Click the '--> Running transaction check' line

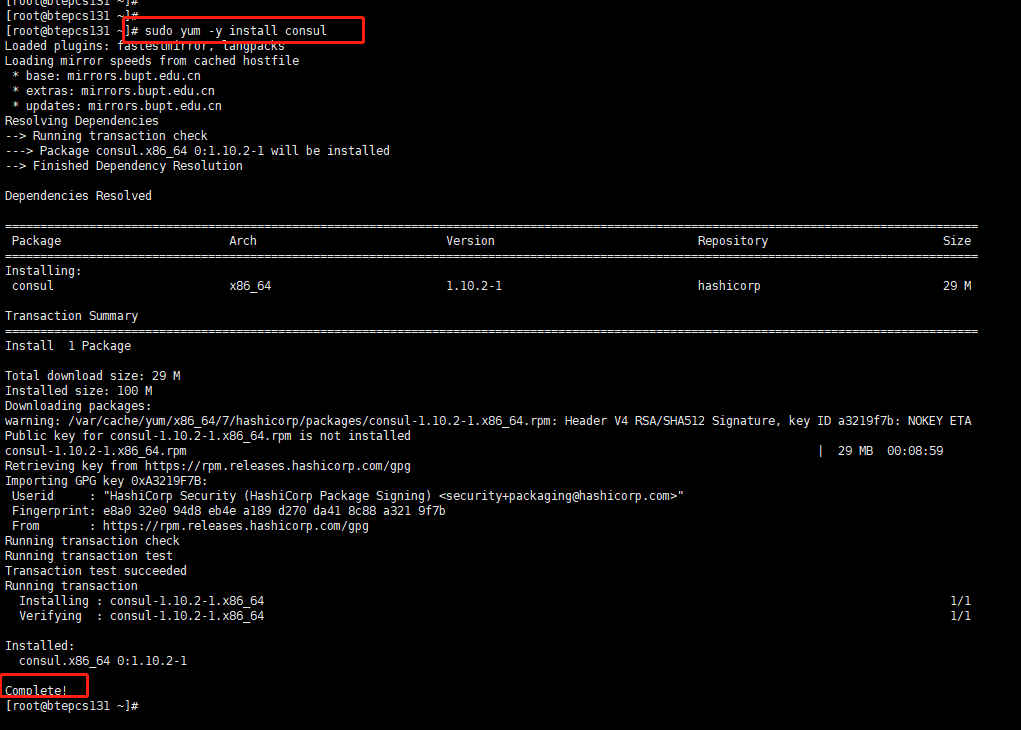point(106,135)
